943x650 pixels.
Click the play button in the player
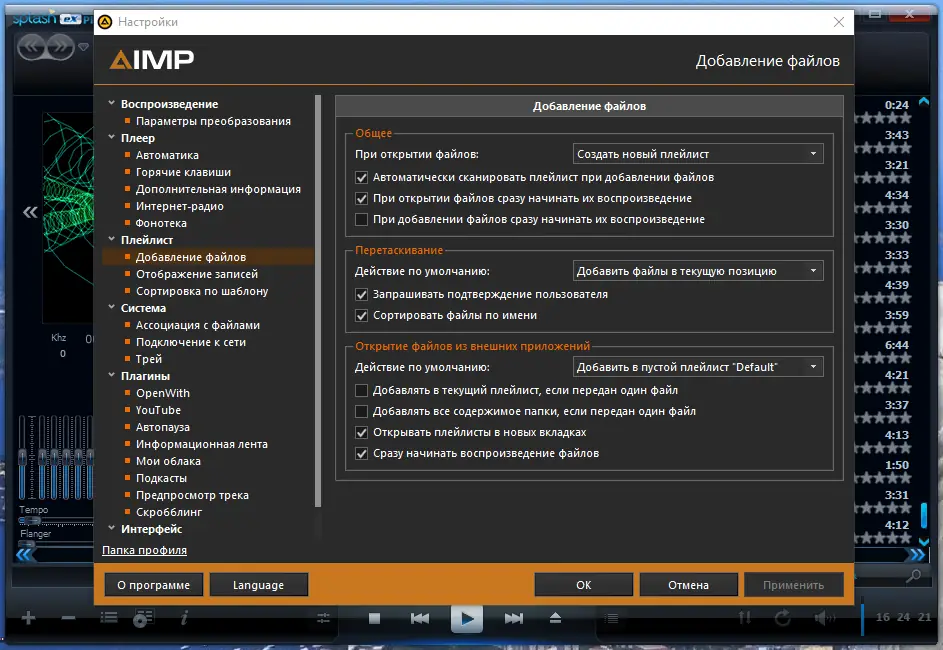click(467, 618)
